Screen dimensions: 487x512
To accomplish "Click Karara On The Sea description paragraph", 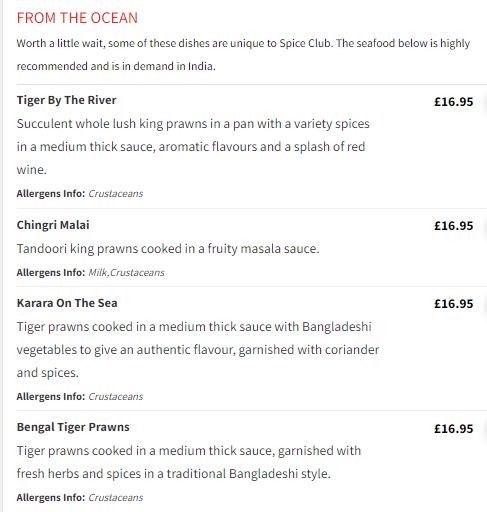I will [x=198, y=350].
